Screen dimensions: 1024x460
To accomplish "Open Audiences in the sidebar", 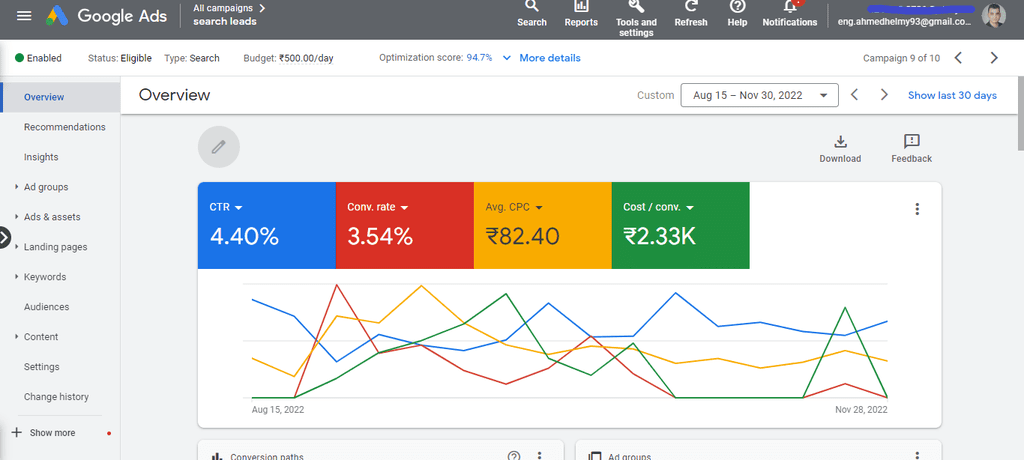I will [x=46, y=306].
